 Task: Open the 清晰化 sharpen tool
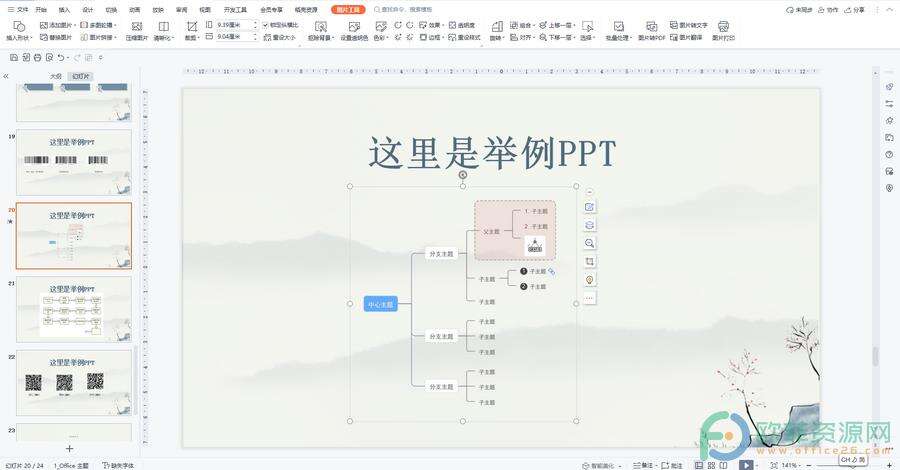pyautogui.click(x=164, y=31)
